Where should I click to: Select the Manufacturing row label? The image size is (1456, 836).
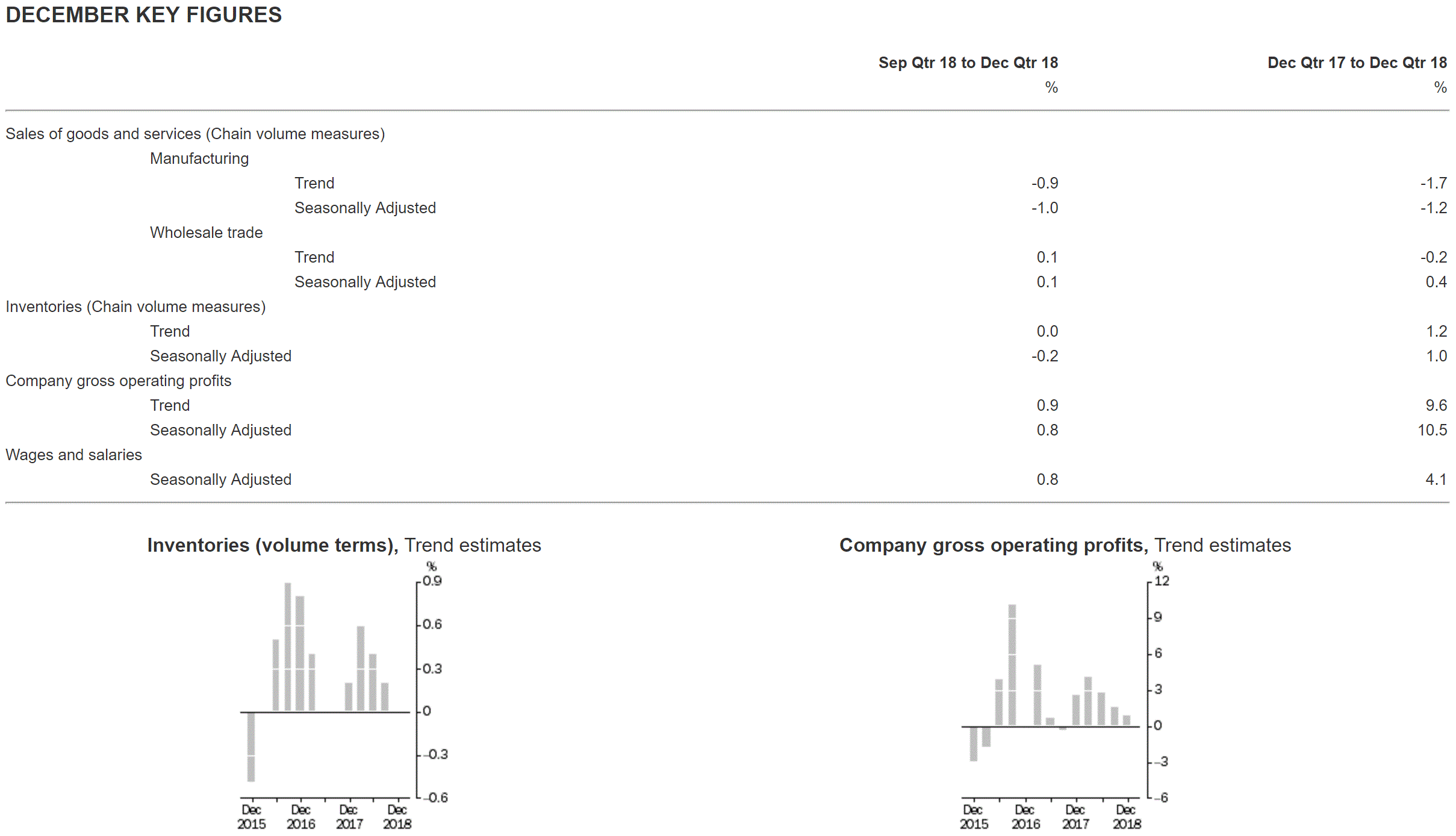[199, 158]
